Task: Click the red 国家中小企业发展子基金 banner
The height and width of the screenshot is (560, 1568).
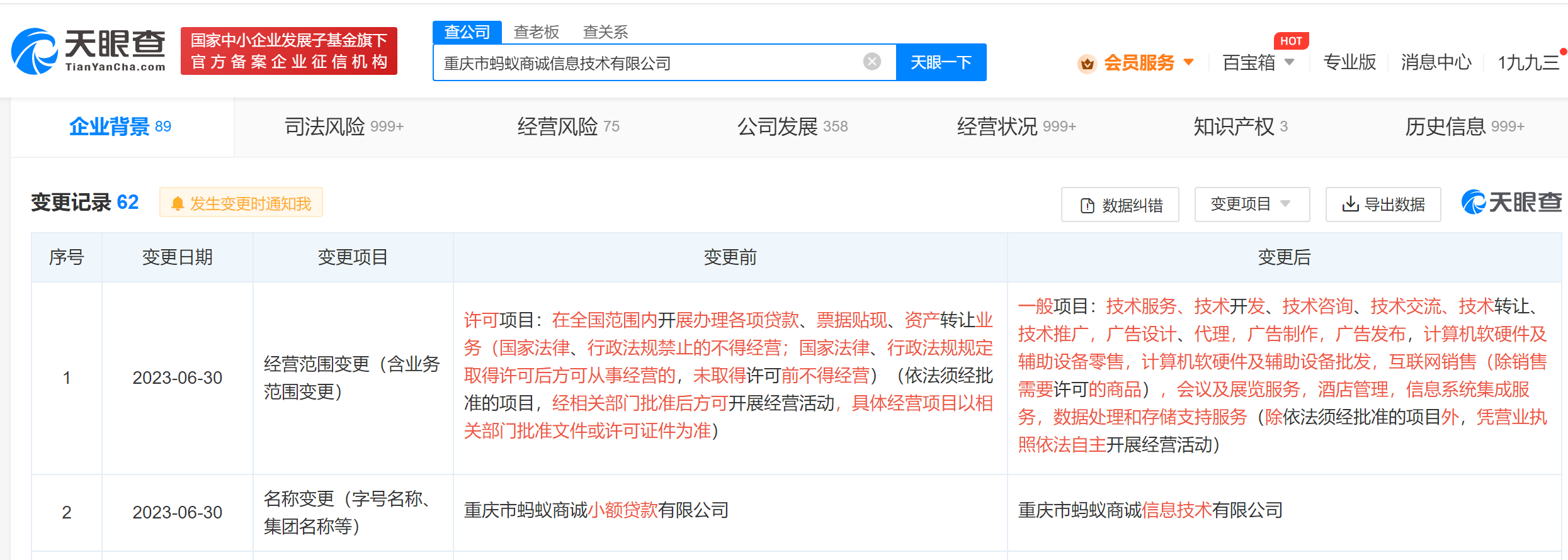Action: [x=289, y=51]
